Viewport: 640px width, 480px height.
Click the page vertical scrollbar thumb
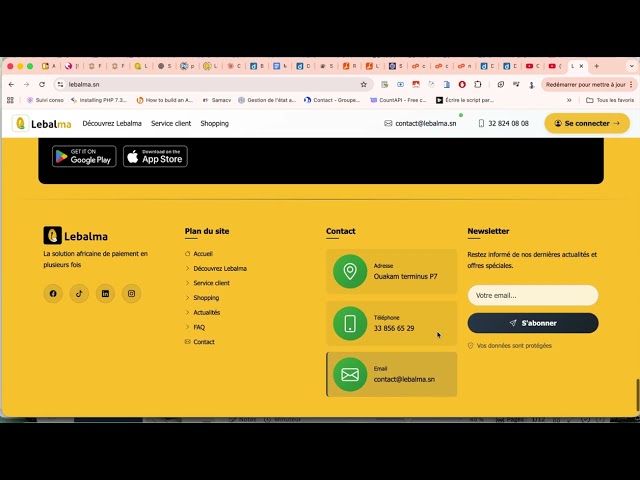tap(637, 395)
